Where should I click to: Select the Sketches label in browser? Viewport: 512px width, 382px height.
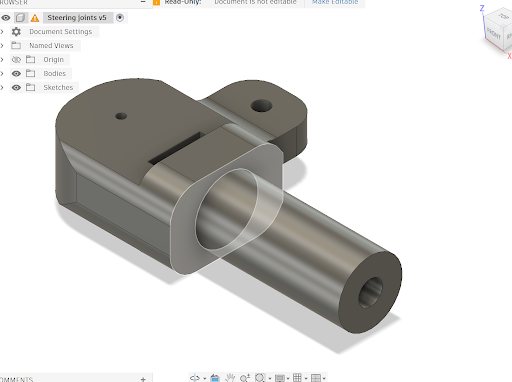(x=58, y=88)
